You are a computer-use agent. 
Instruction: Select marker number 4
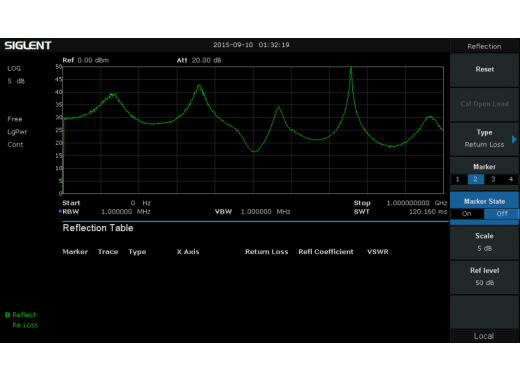[511, 179]
